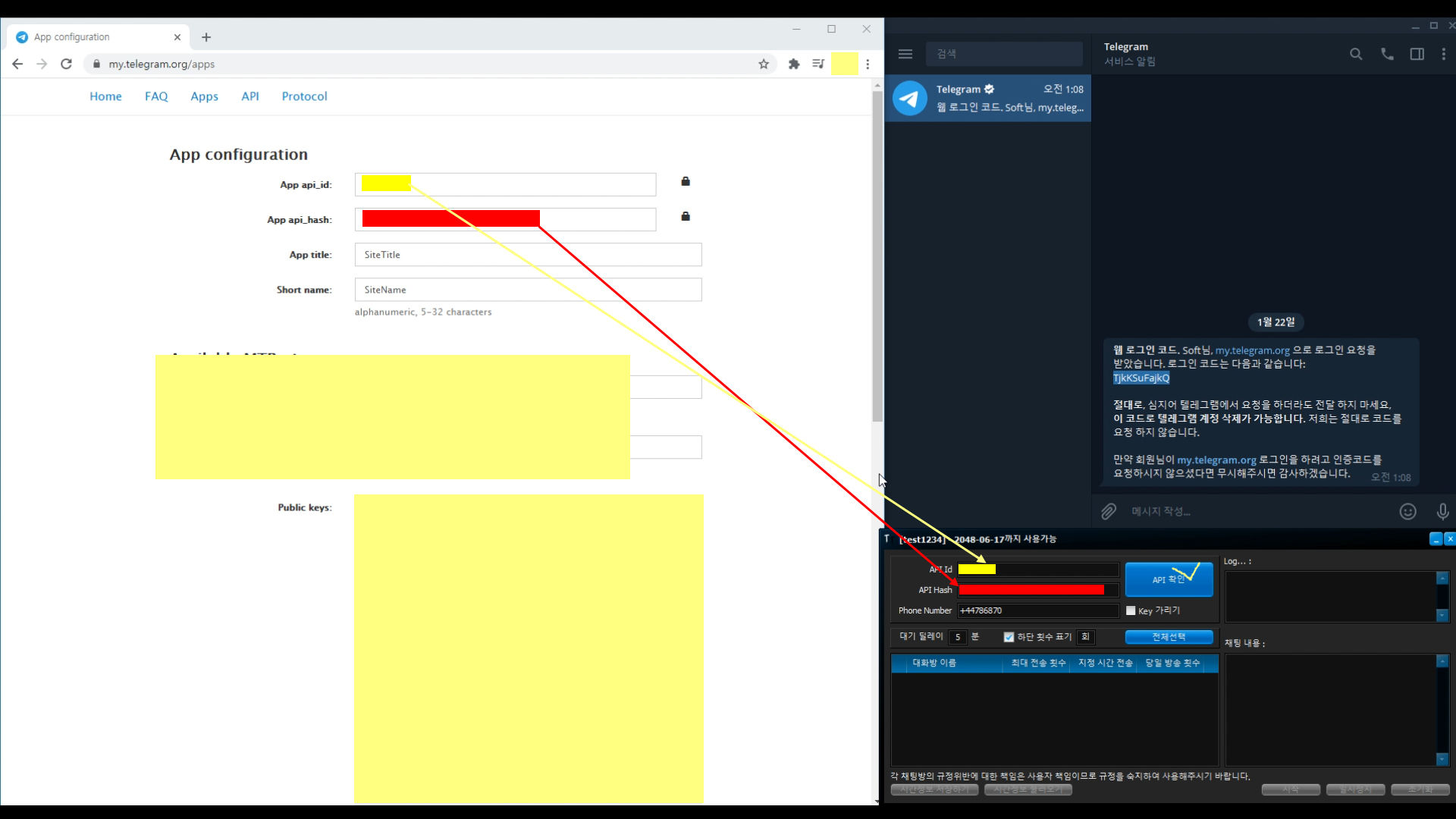Start a call in Telegram chat
This screenshot has height=819, width=1456.
(x=1387, y=54)
